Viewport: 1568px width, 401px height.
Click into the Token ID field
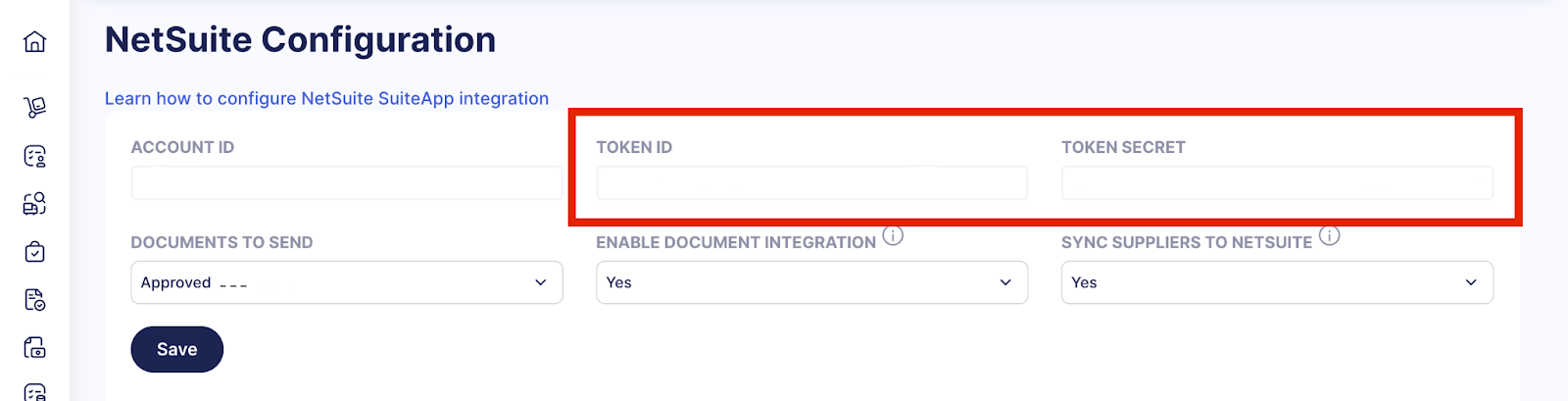pos(811,183)
